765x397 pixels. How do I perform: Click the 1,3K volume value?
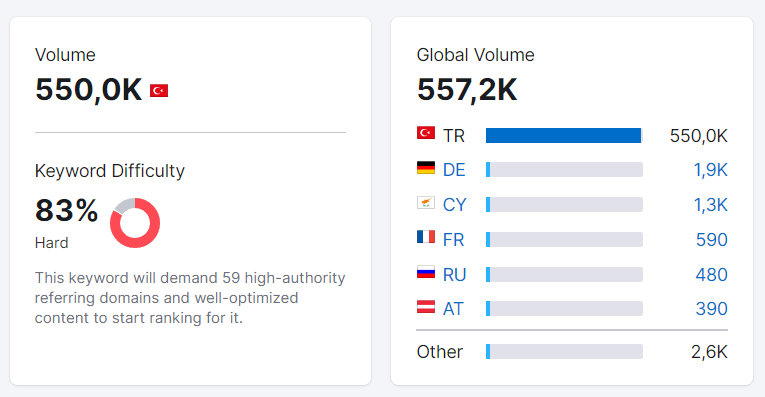(710, 205)
